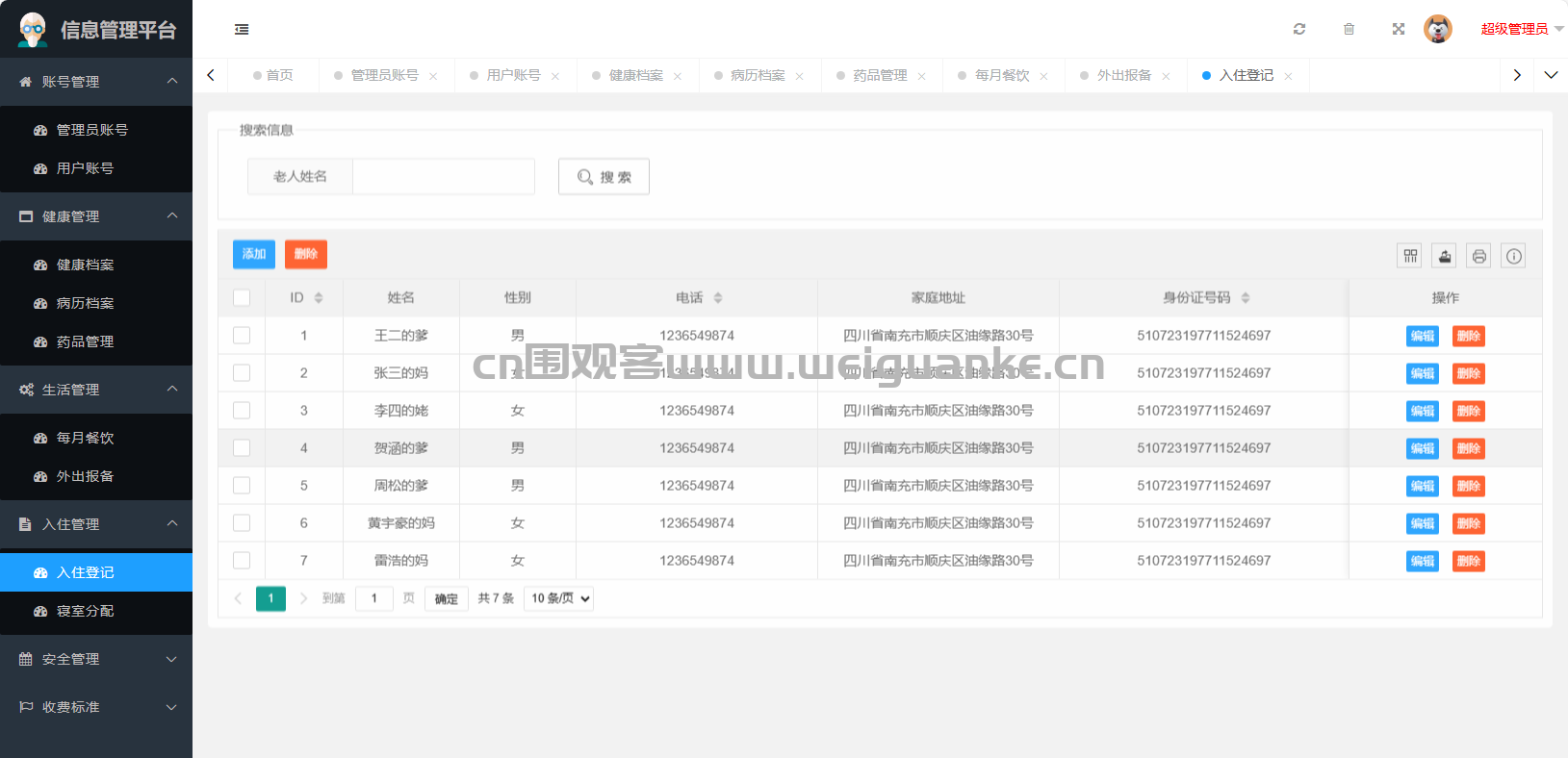Close the 管理员账号 tab
The width and height of the screenshot is (1568, 758).
(433, 76)
